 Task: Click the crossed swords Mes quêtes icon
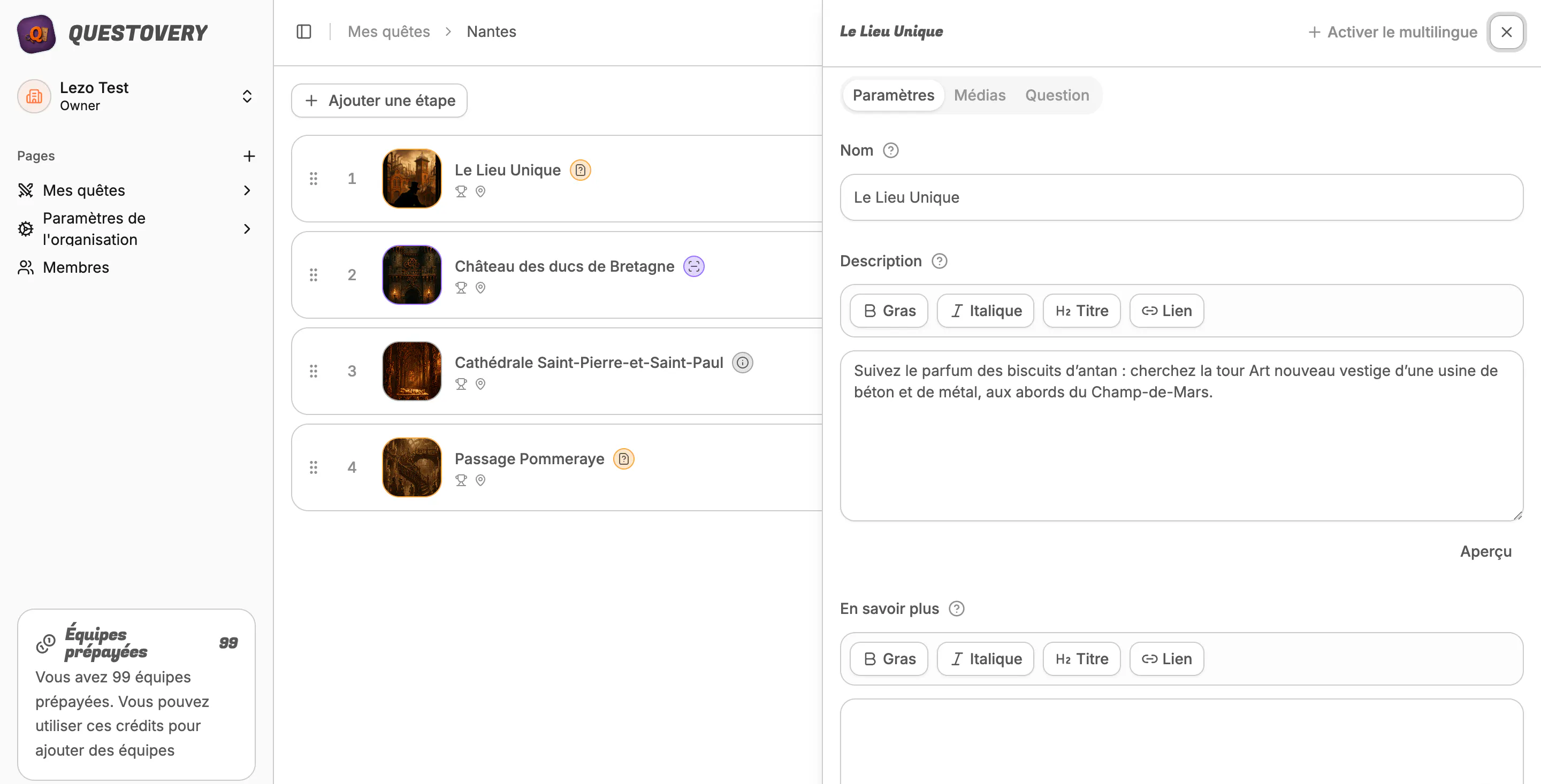coord(26,190)
